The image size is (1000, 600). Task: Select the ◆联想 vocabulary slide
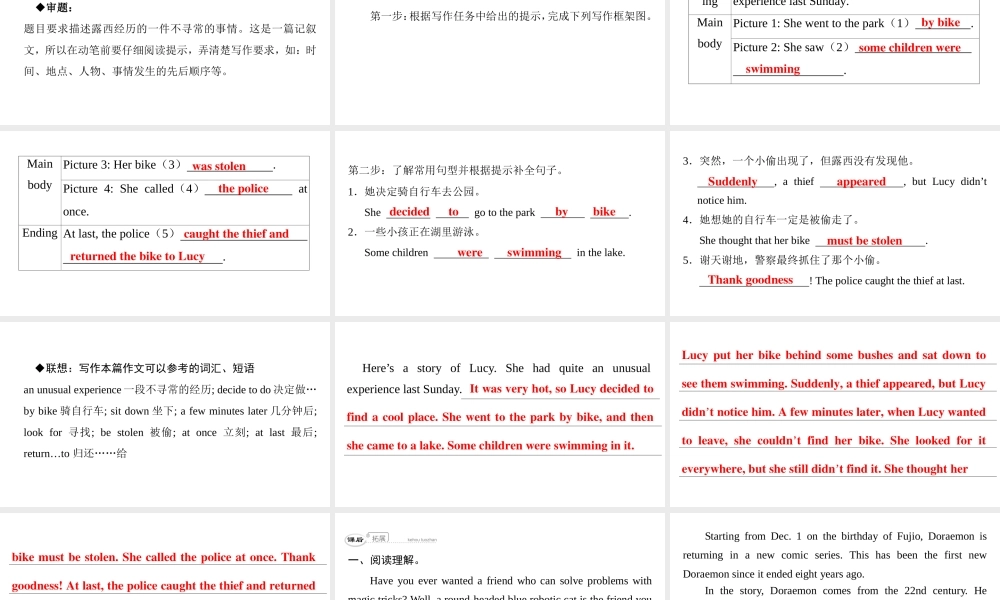(165, 414)
